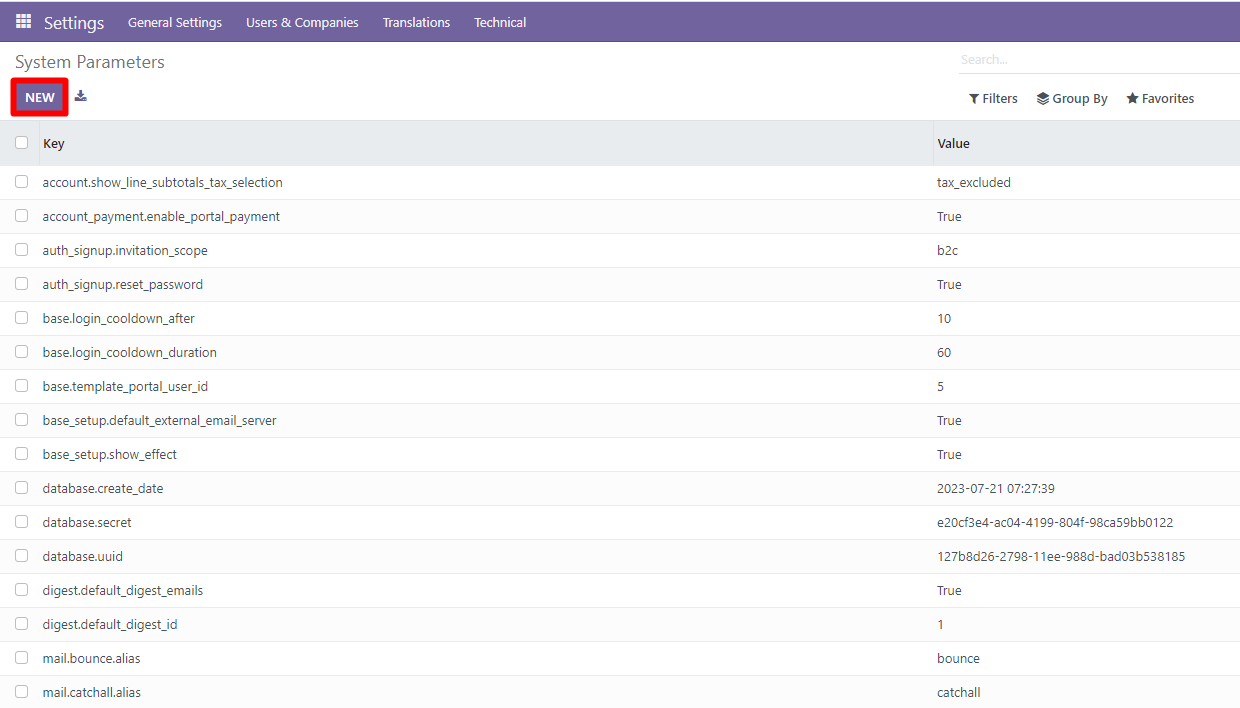The height and width of the screenshot is (708, 1240).
Task: Click the Filters funnel icon
Action: (x=973, y=98)
